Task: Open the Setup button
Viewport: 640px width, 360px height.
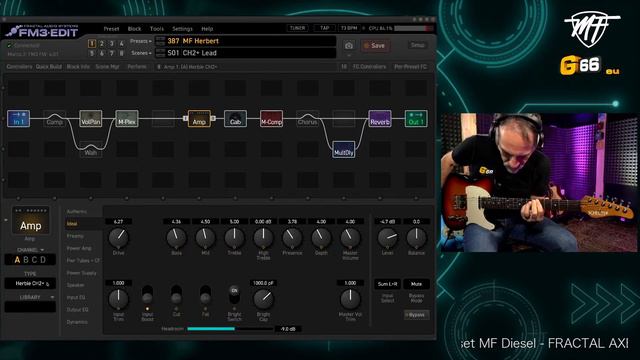Action: (x=417, y=45)
